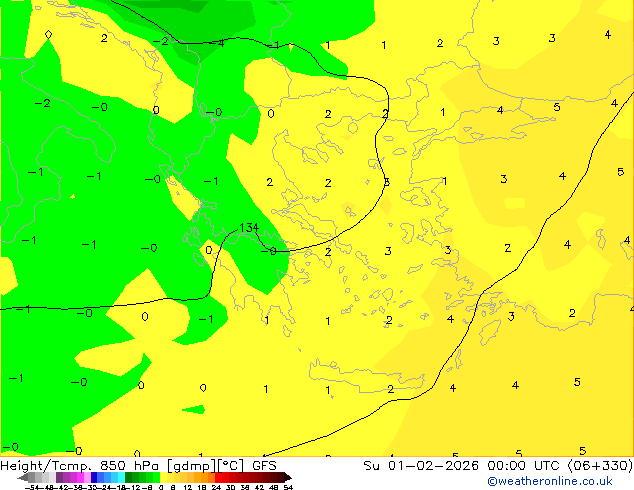Click the 24 label on the color scale

216,487
